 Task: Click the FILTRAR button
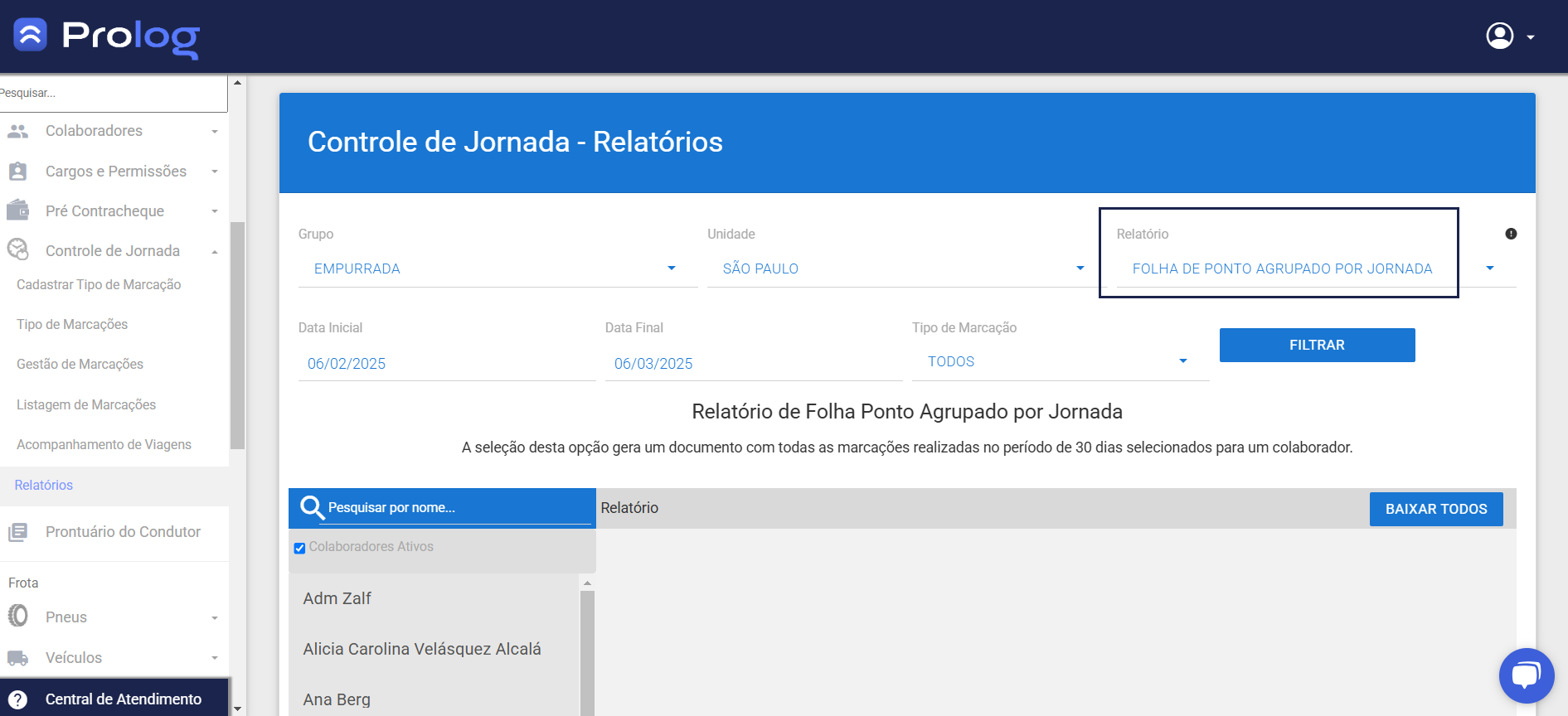(1317, 345)
